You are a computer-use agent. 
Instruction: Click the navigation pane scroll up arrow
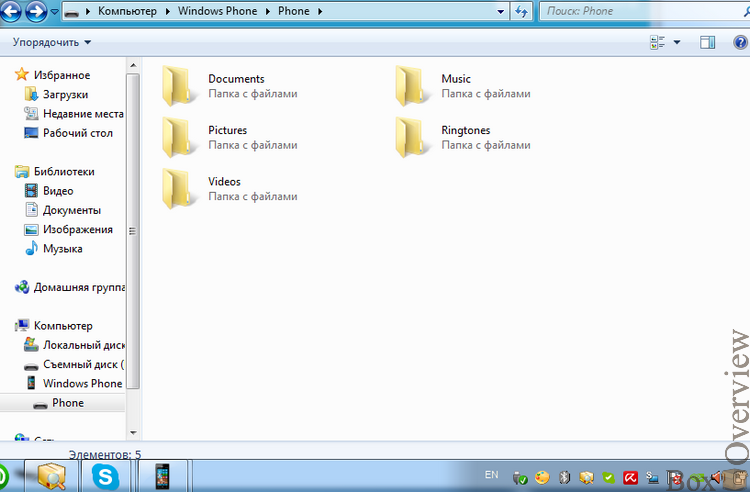coord(133,65)
